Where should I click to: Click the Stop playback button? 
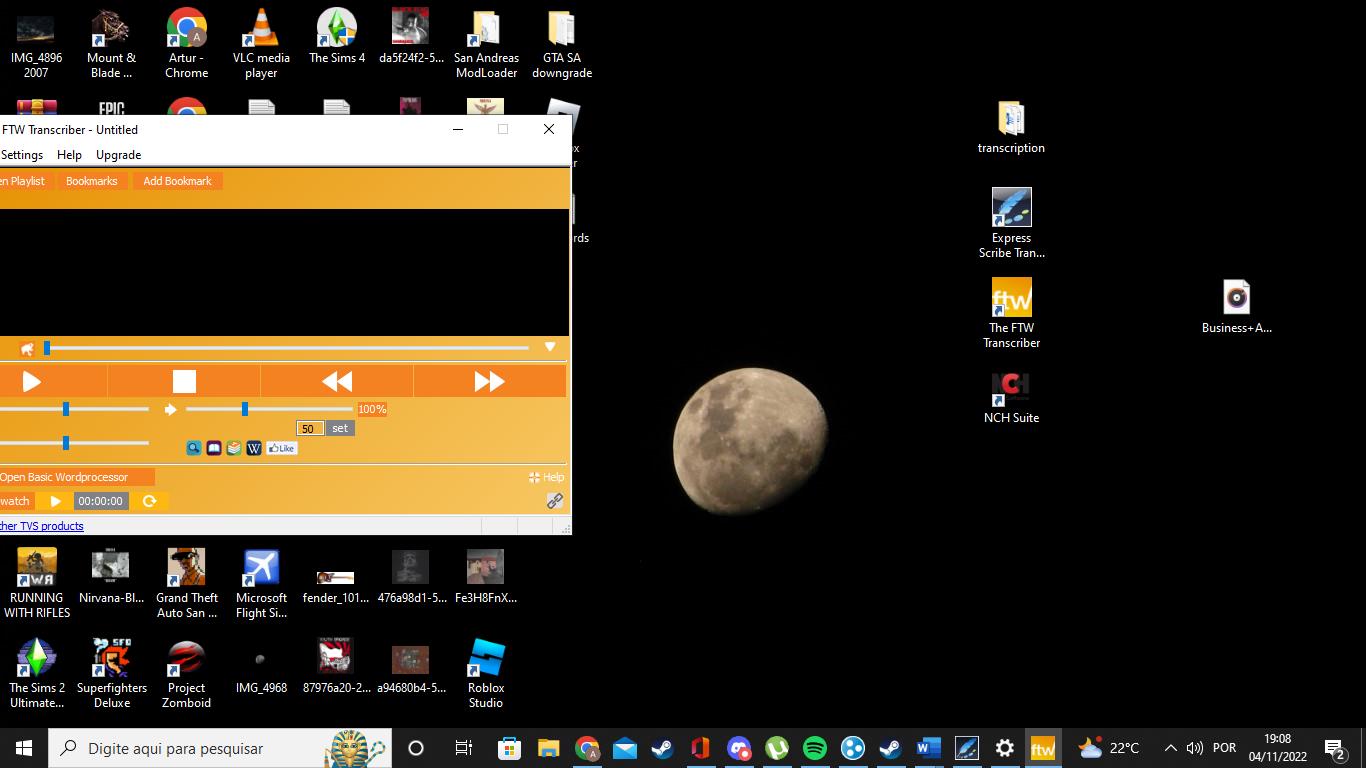[184, 381]
